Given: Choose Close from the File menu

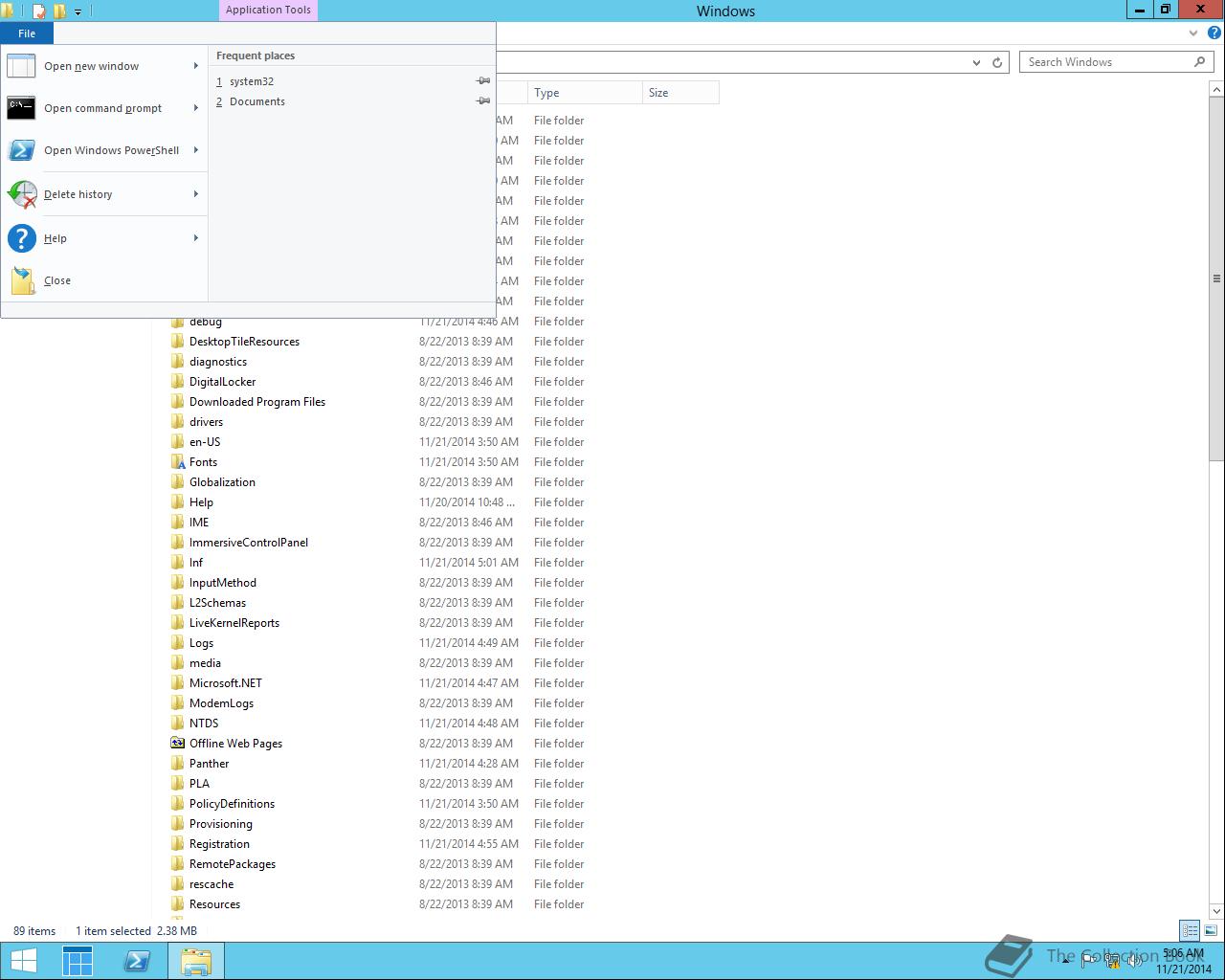Looking at the screenshot, I should point(104,280).
